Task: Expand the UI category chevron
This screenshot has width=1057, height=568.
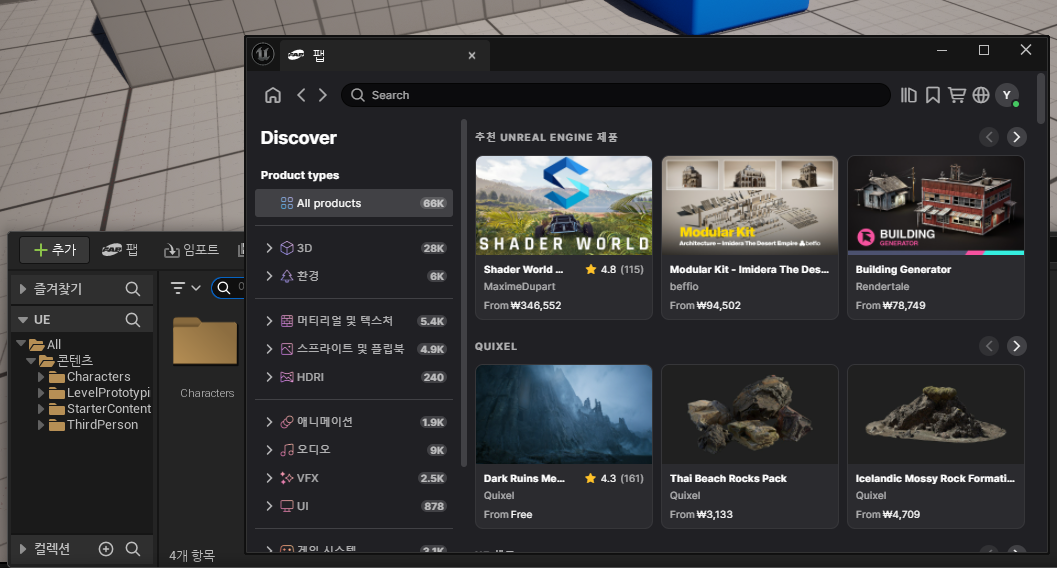Action: [x=269, y=505]
